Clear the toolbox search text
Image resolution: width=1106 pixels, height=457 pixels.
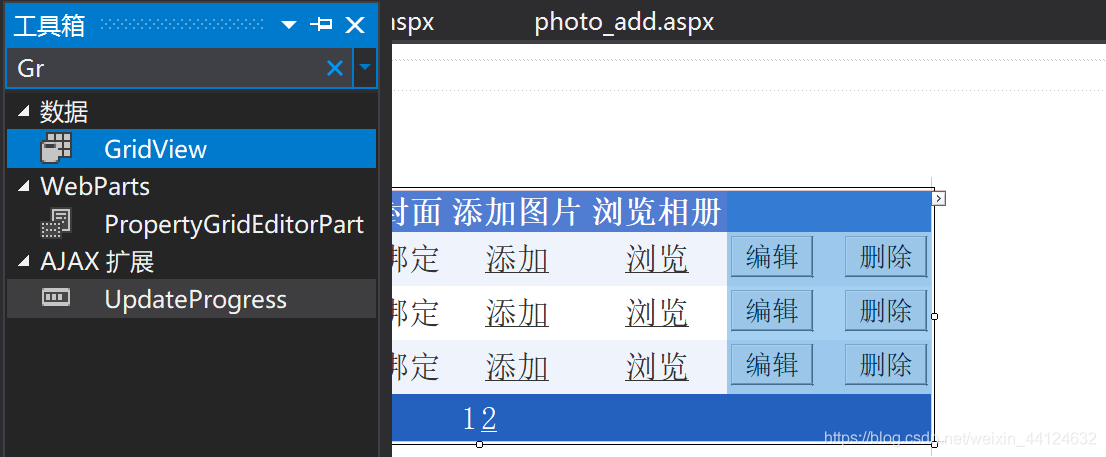pyautogui.click(x=335, y=68)
